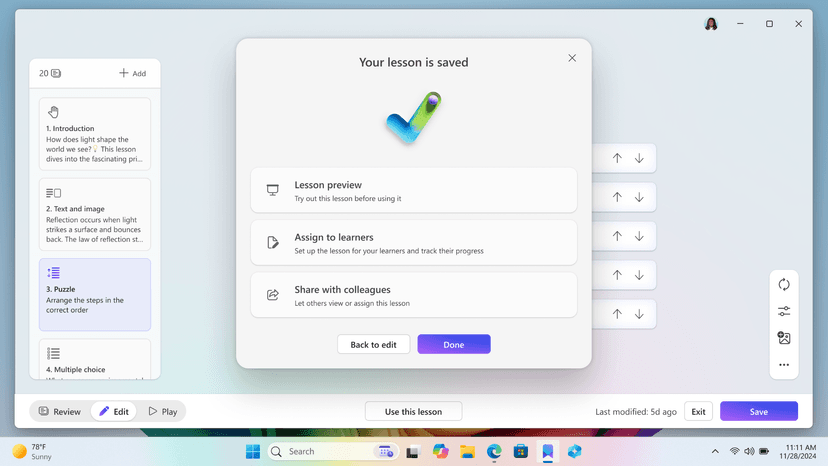Viewport: 828px width, 466px height.
Task: Click the Share with colleagues arrow icon
Action: [x=272, y=295]
